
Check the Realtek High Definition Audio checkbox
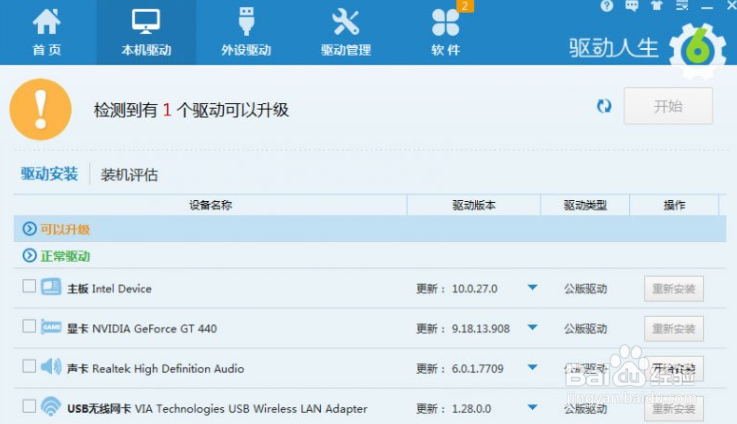[29, 366]
